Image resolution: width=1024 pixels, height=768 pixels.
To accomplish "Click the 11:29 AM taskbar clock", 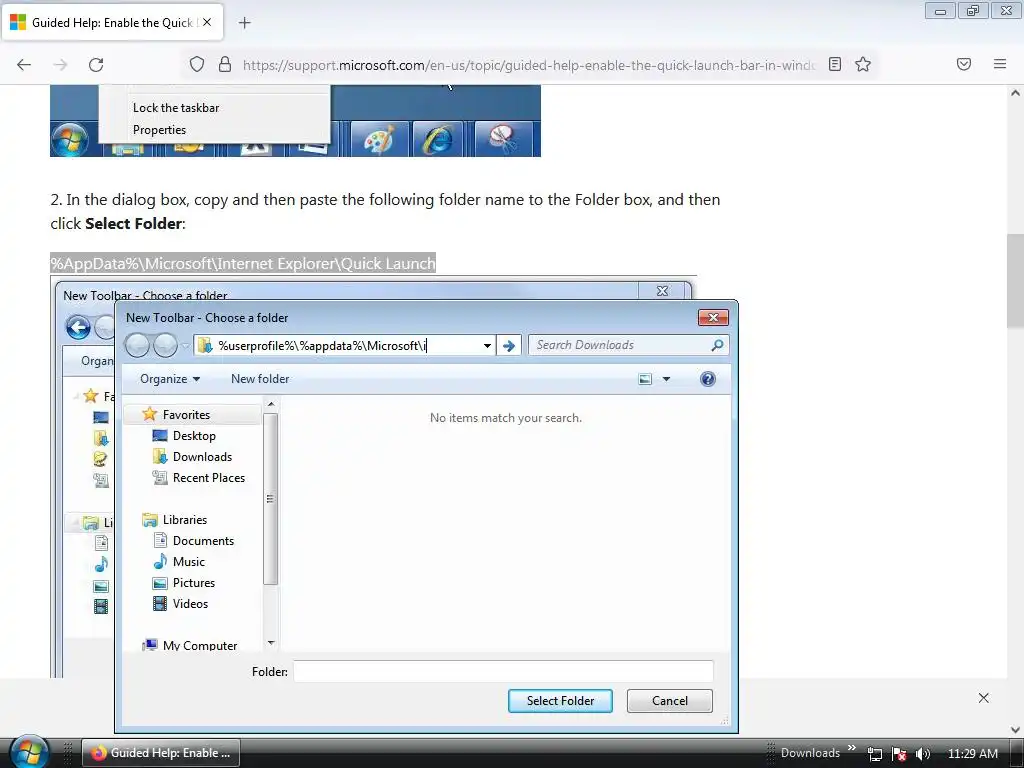I will click(972, 753).
